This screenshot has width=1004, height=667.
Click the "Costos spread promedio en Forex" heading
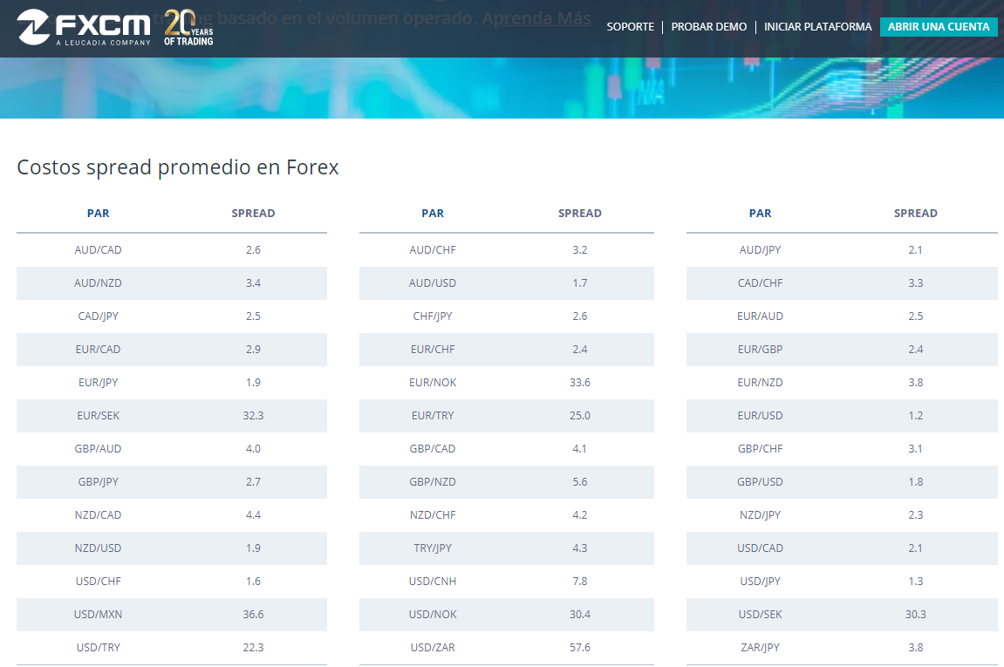point(177,167)
